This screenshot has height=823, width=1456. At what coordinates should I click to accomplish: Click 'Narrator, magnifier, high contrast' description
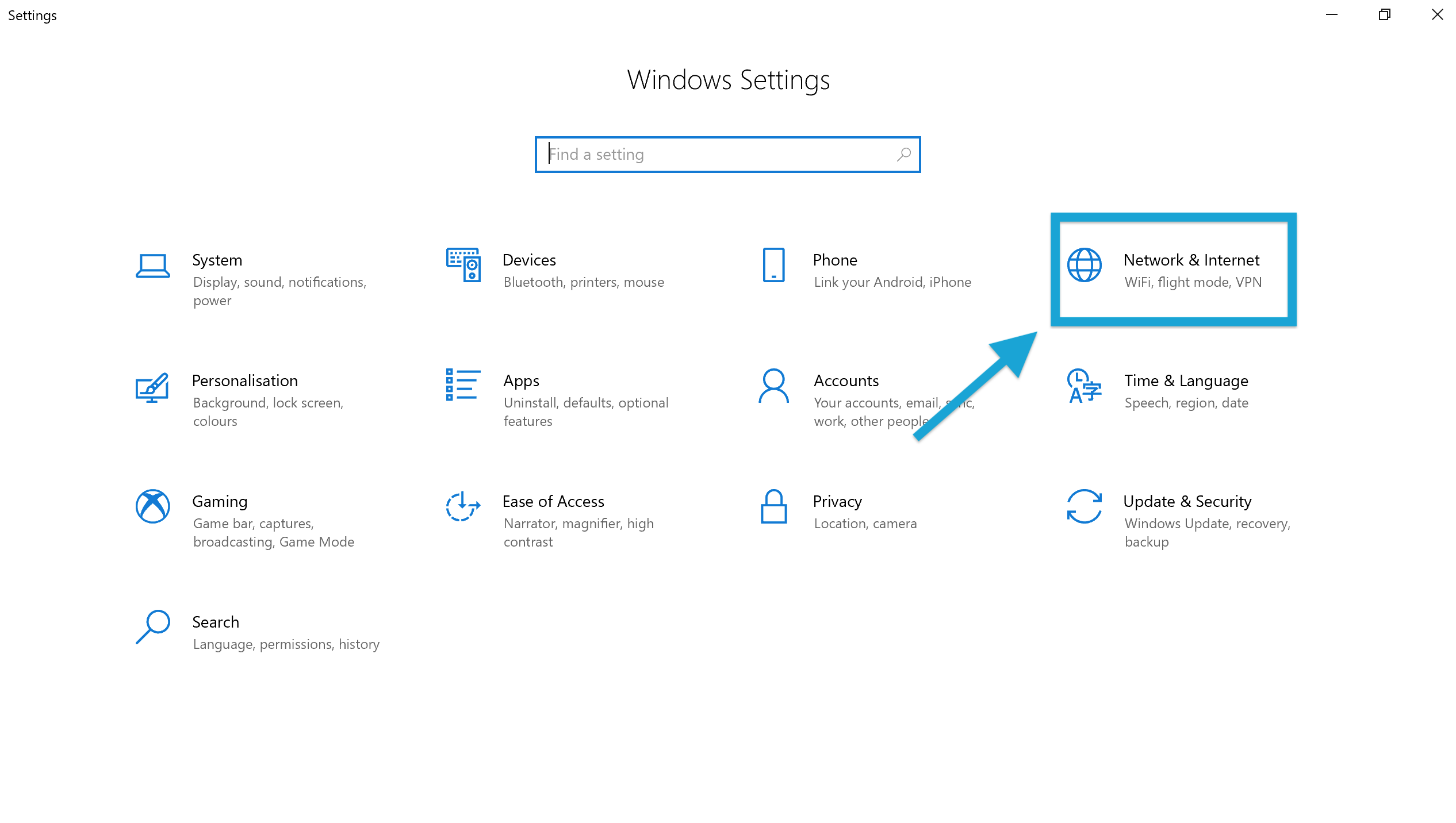click(578, 533)
